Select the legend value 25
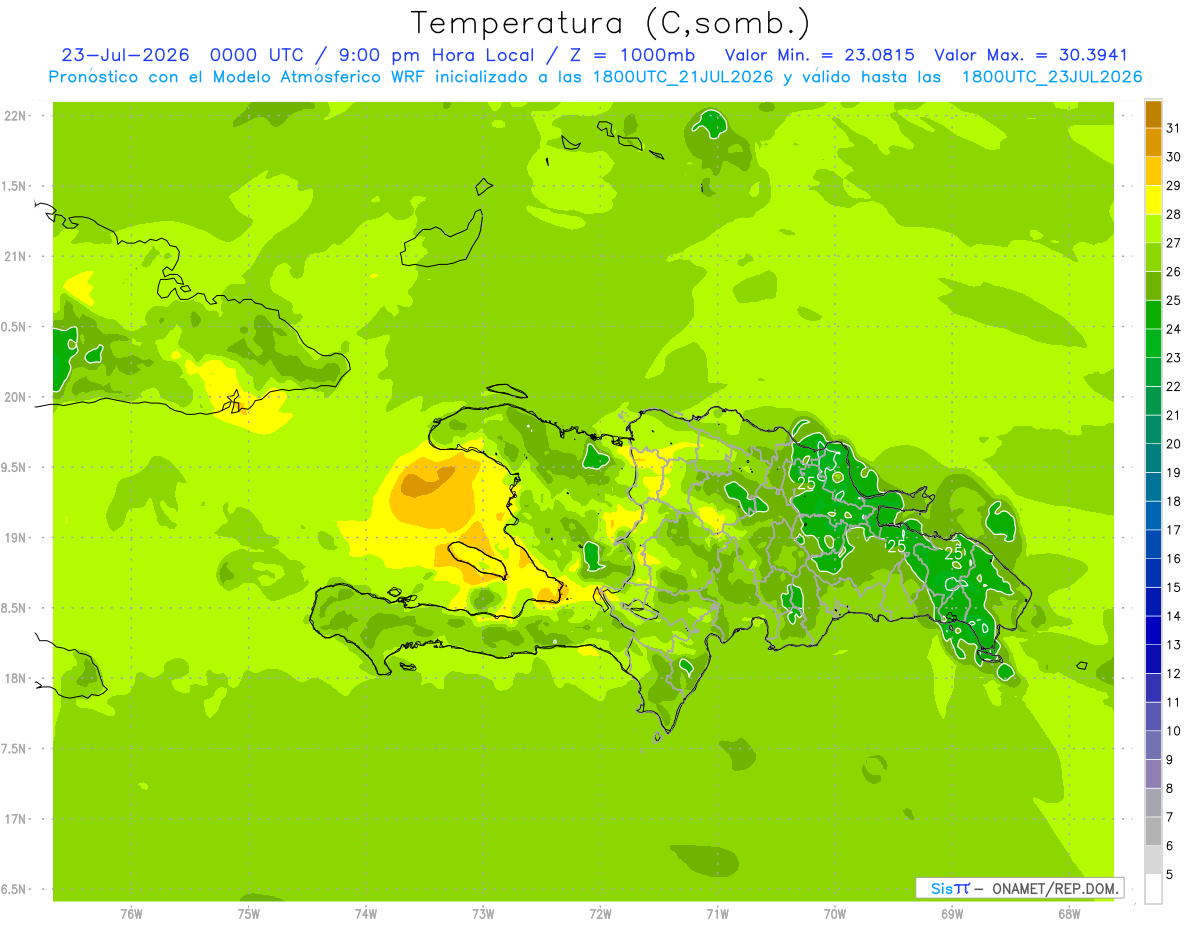 pyautogui.click(x=1174, y=300)
